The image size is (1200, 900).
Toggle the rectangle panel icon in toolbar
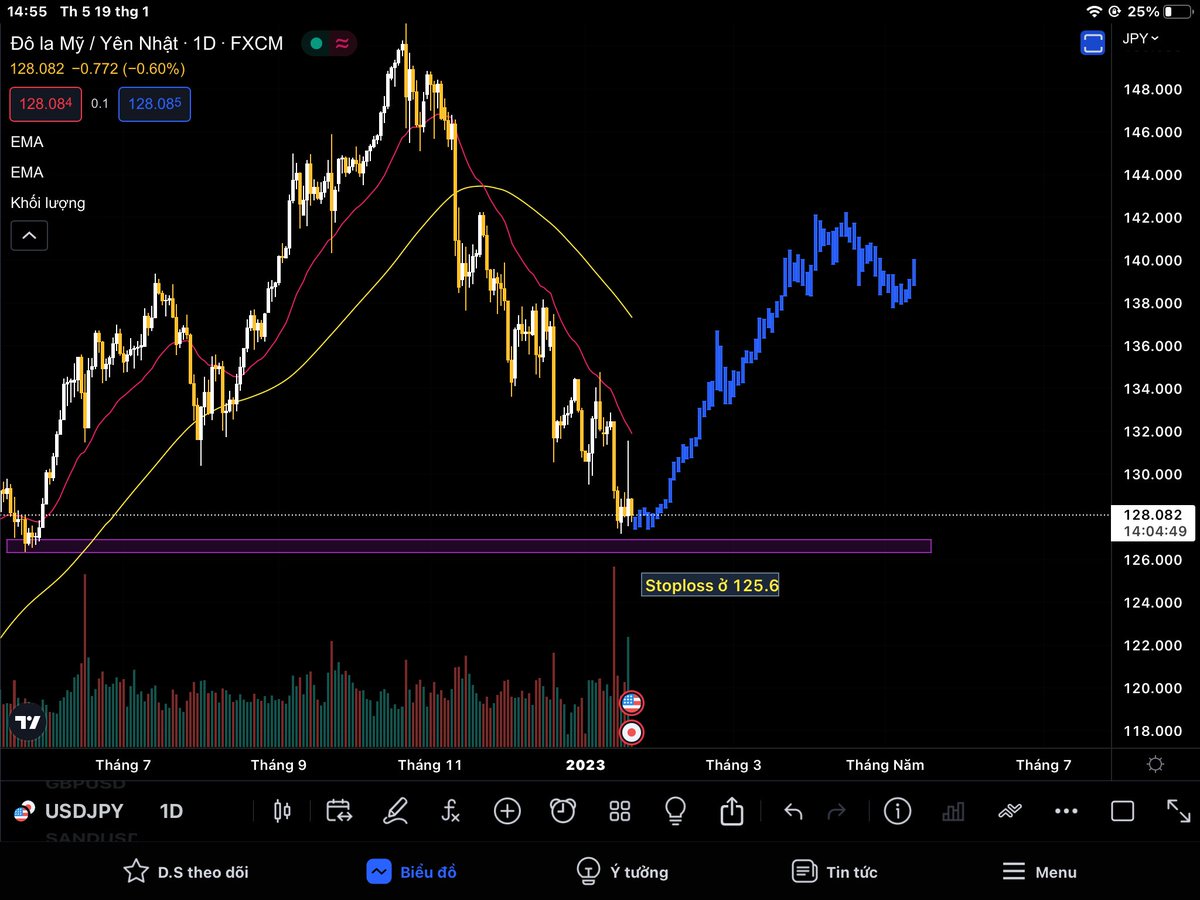click(1123, 811)
